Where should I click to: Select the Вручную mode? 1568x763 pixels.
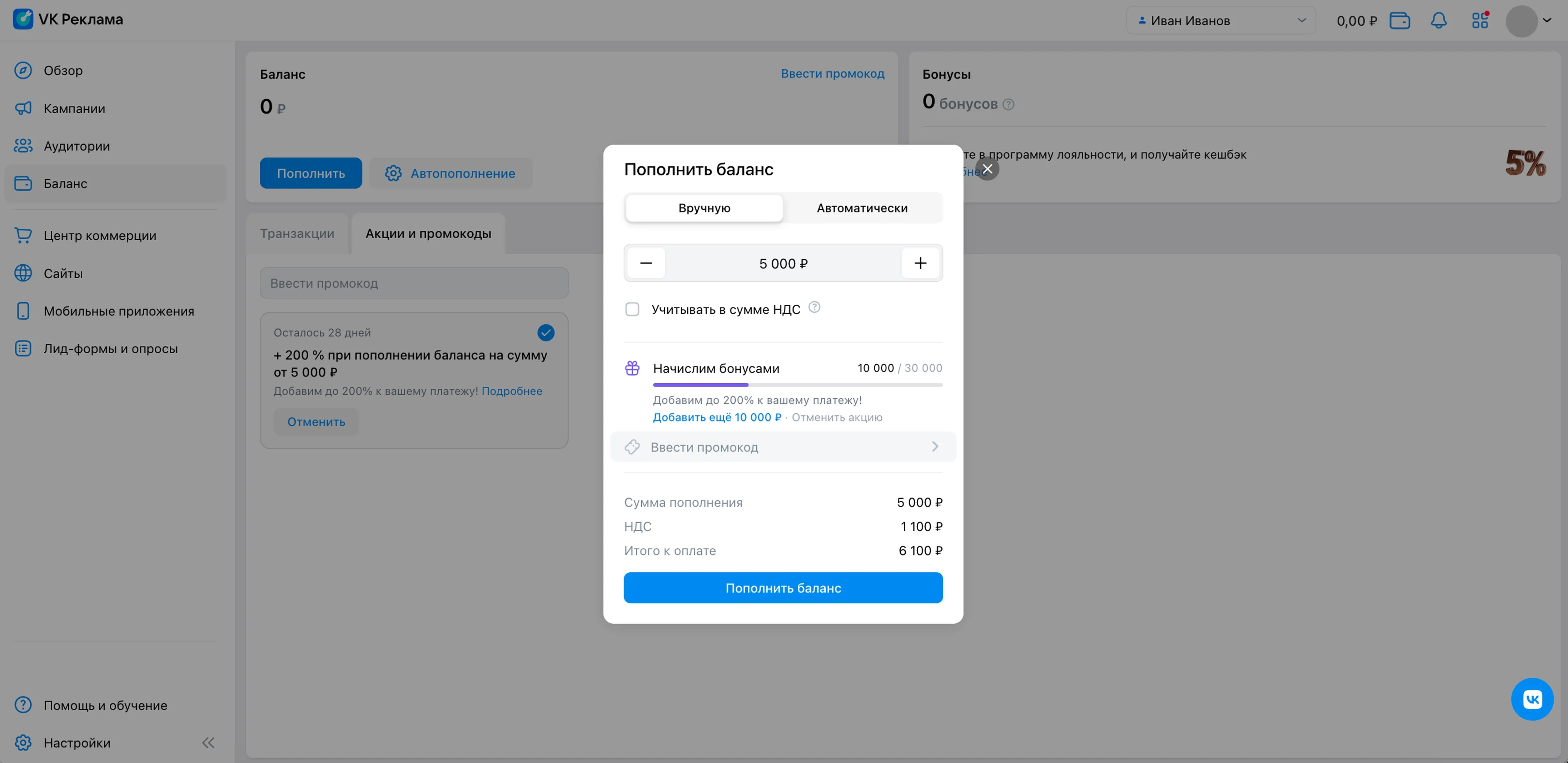pos(704,208)
